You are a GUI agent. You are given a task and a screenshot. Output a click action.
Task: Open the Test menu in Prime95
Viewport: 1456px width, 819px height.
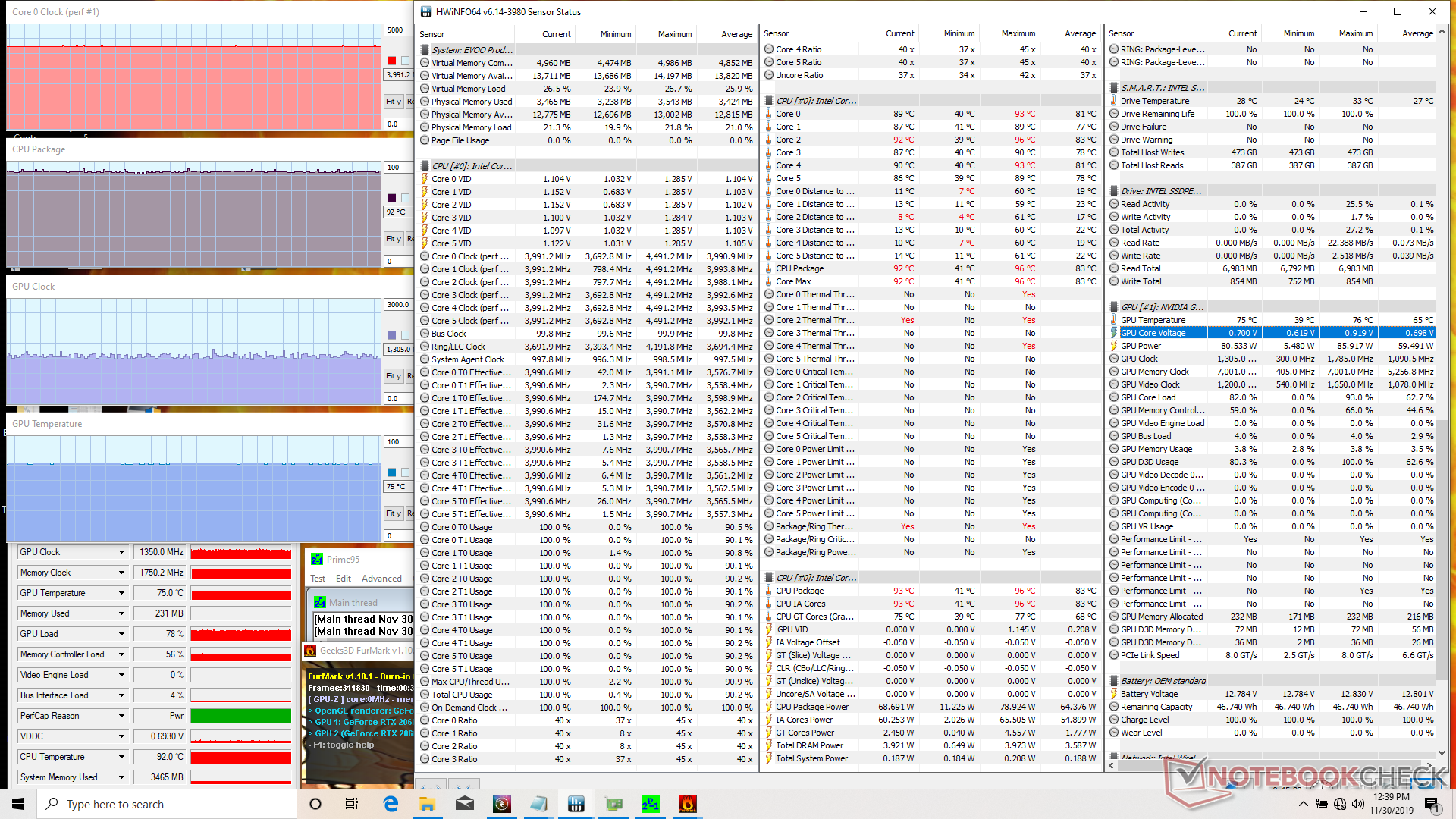pyautogui.click(x=318, y=579)
